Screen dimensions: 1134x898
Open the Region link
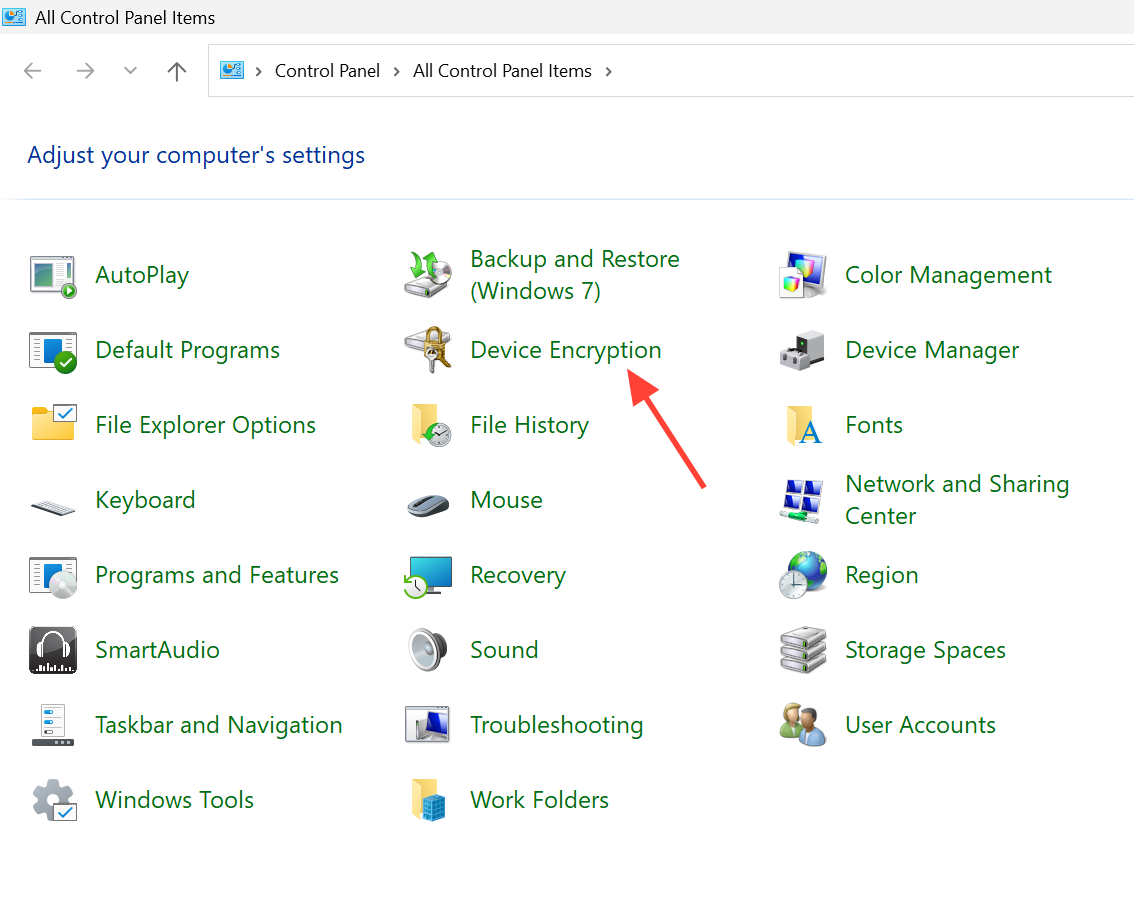pyautogui.click(x=882, y=576)
